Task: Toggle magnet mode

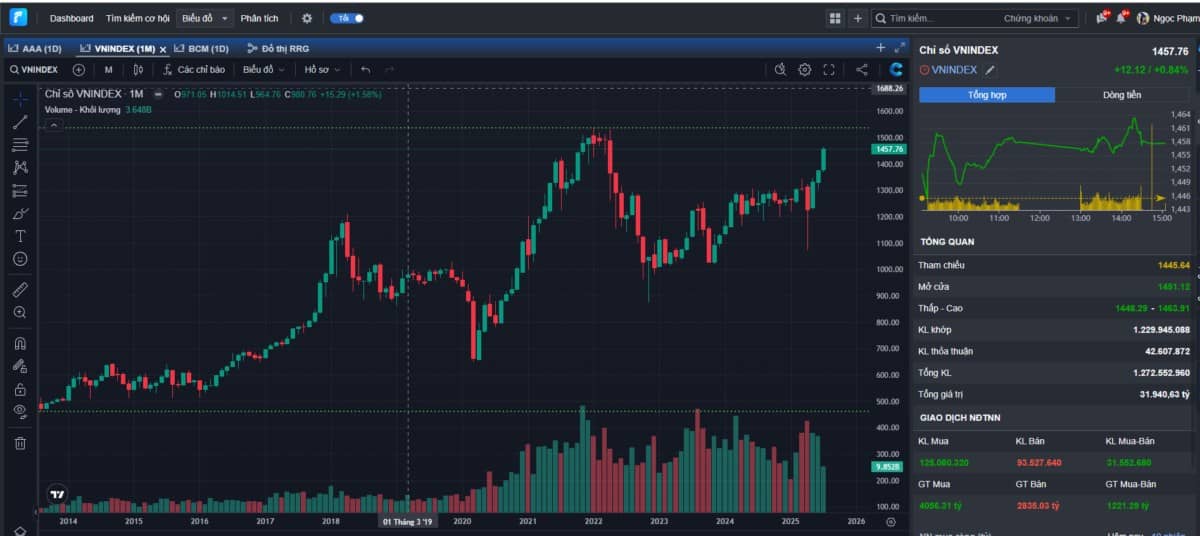Action: (20, 342)
